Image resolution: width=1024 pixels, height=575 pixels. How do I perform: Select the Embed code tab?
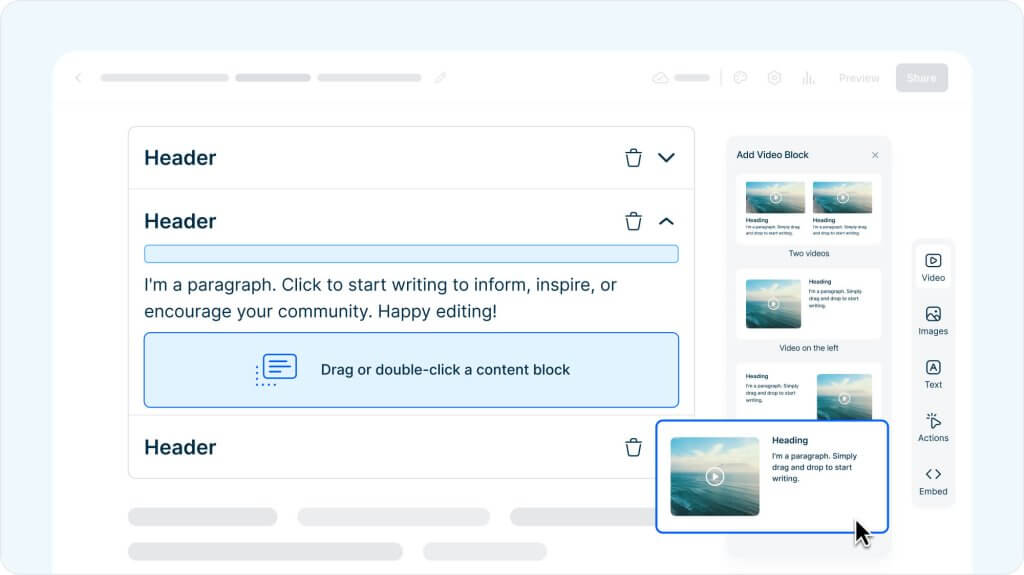pyautogui.click(x=933, y=480)
